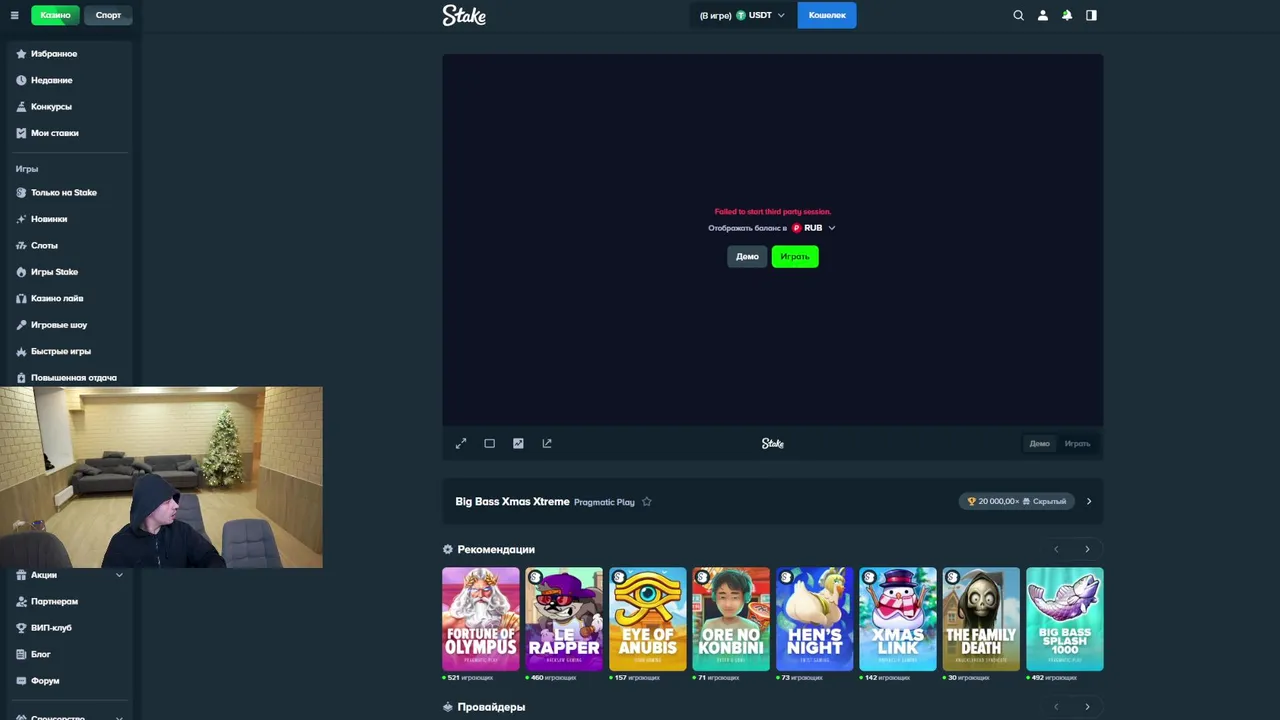
Task: Go to previous Провайдеры list
Action: tap(1056, 707)
